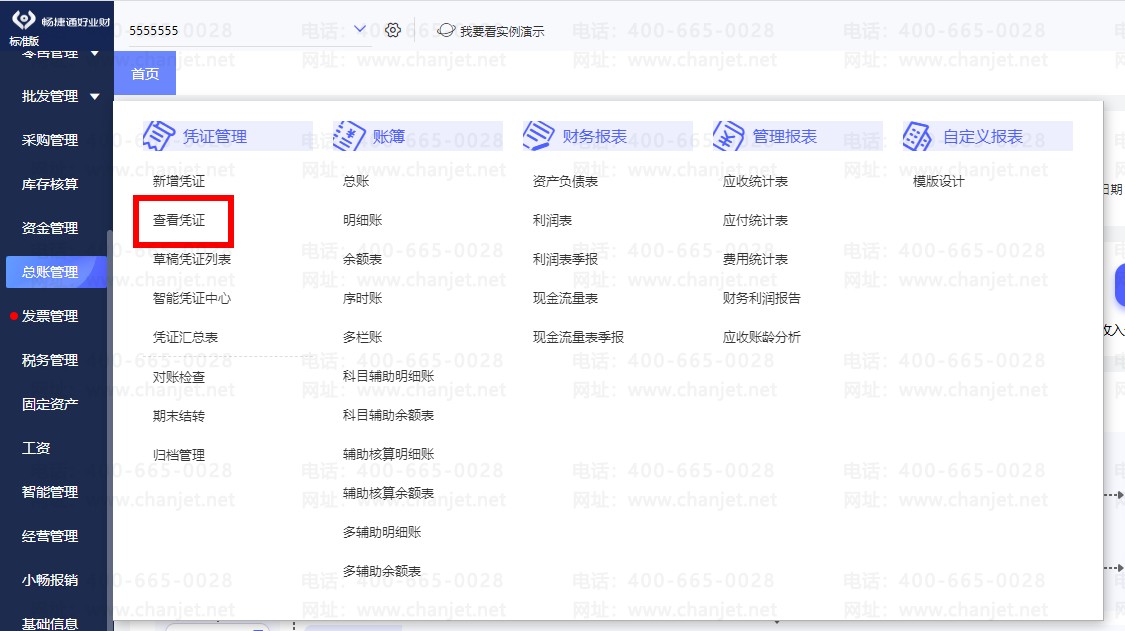Viewport: 1125px width, 631px height.
Task: Open the 查看凭证 link
Action: (x=179, y=220)
